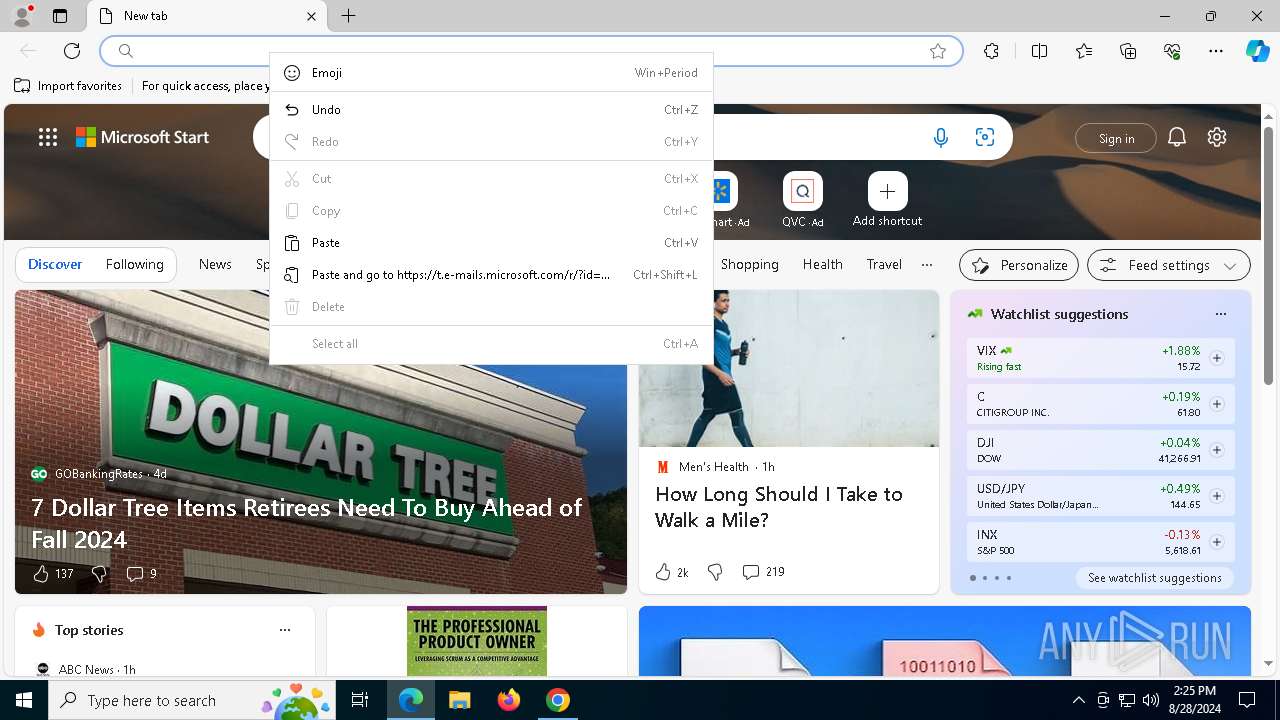Image resolution: width=1280 pixels, height=720 pixels.
Task: Click Import favorites in bookmarks bar
Action: click(69, 86)
